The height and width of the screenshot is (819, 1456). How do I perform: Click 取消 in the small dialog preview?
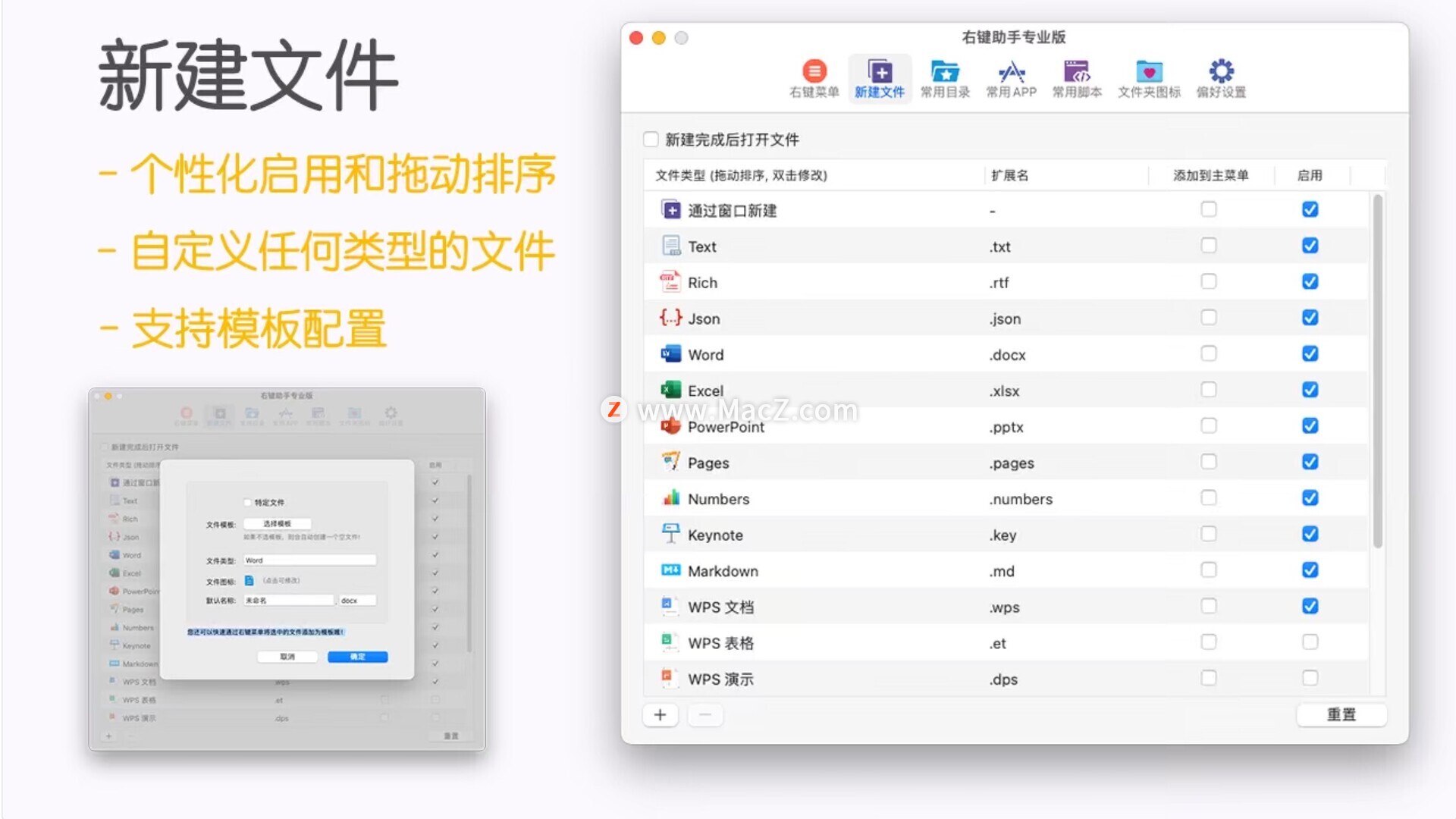point(287,657)
